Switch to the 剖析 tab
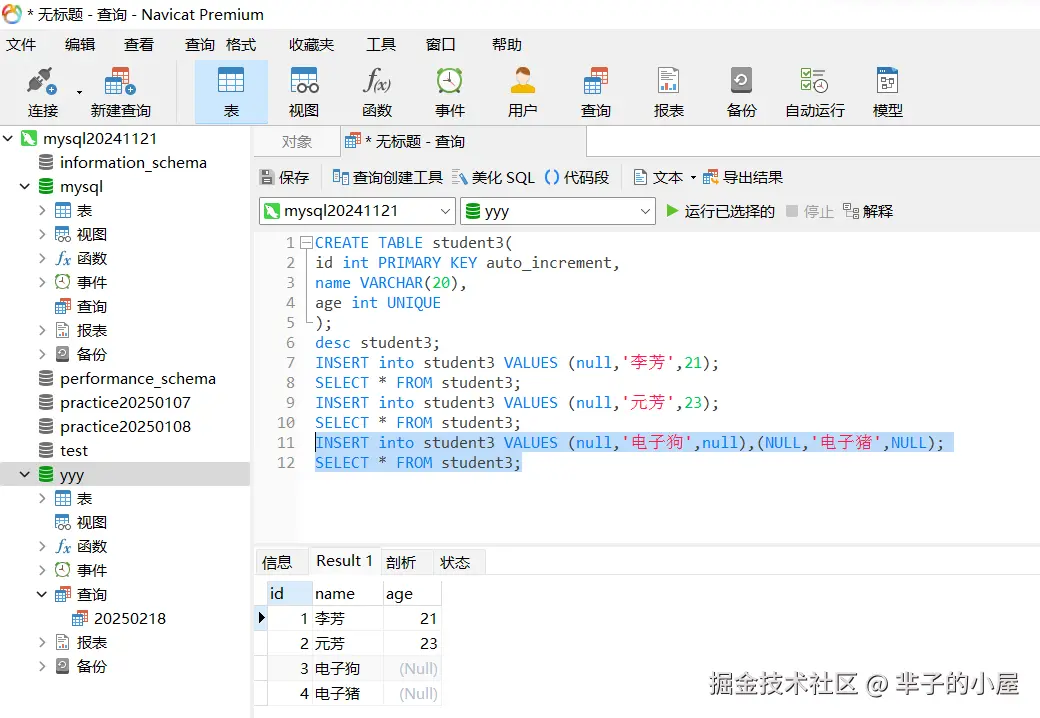The height and width of the screenshot is (718, 1040). coord(401,562)
